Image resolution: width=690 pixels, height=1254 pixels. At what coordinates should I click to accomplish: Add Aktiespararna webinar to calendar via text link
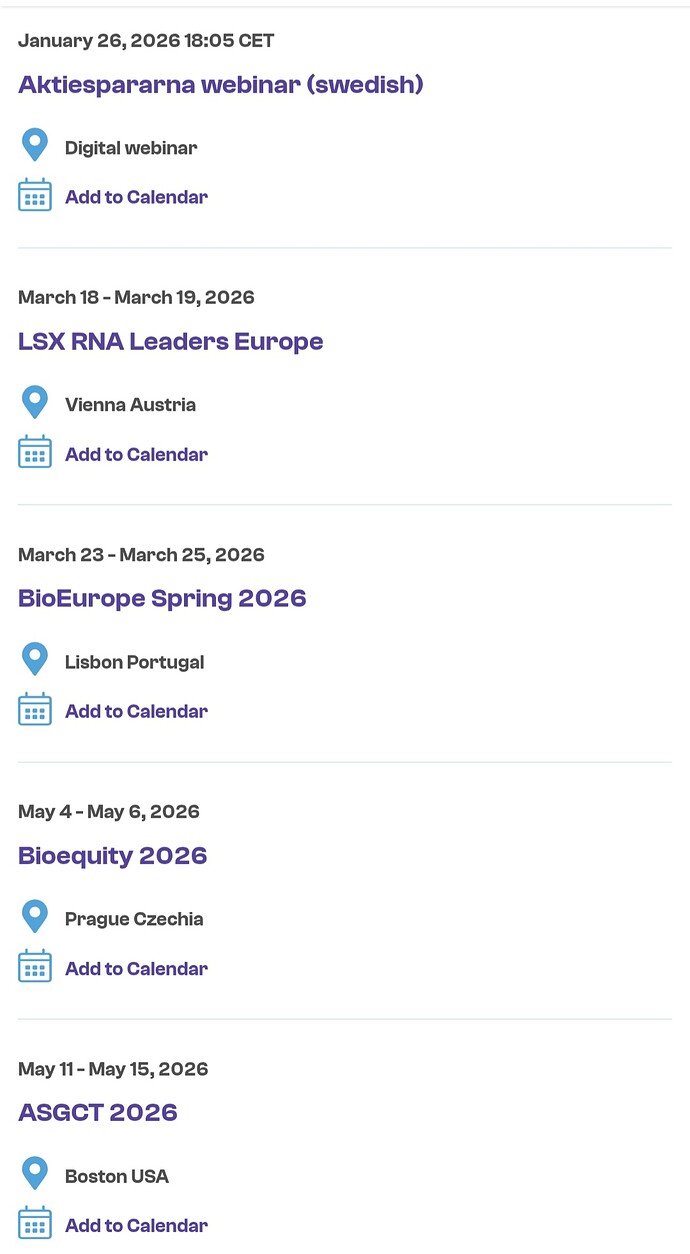pos(136,197)
